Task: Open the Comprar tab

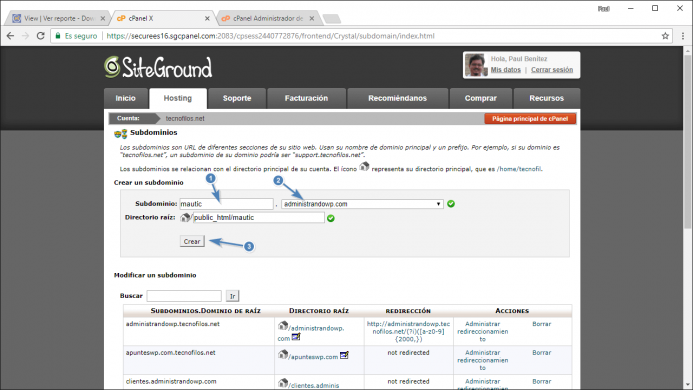Action: click(480, 98)
